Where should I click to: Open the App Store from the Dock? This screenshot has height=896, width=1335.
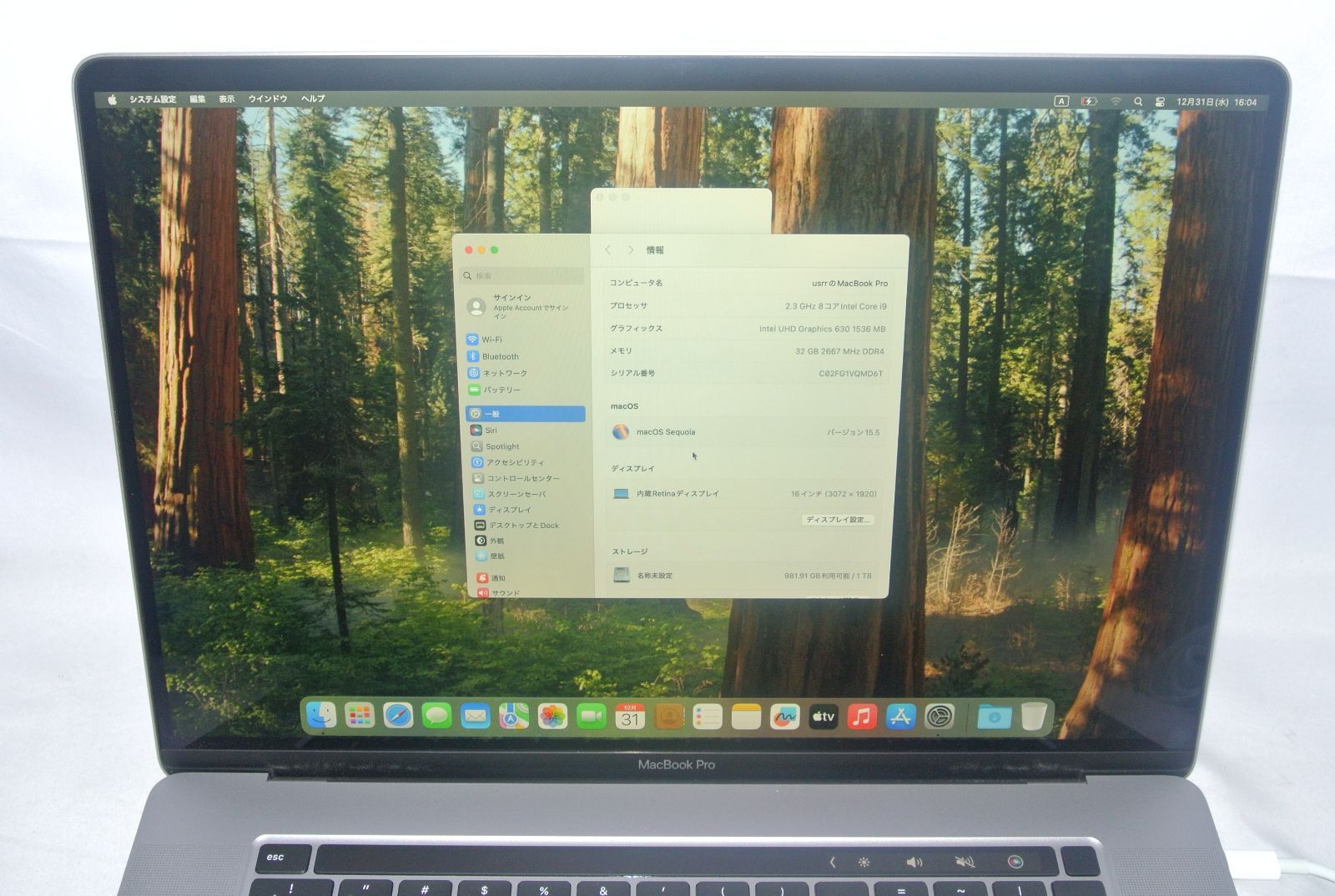(x=900, y=716)
